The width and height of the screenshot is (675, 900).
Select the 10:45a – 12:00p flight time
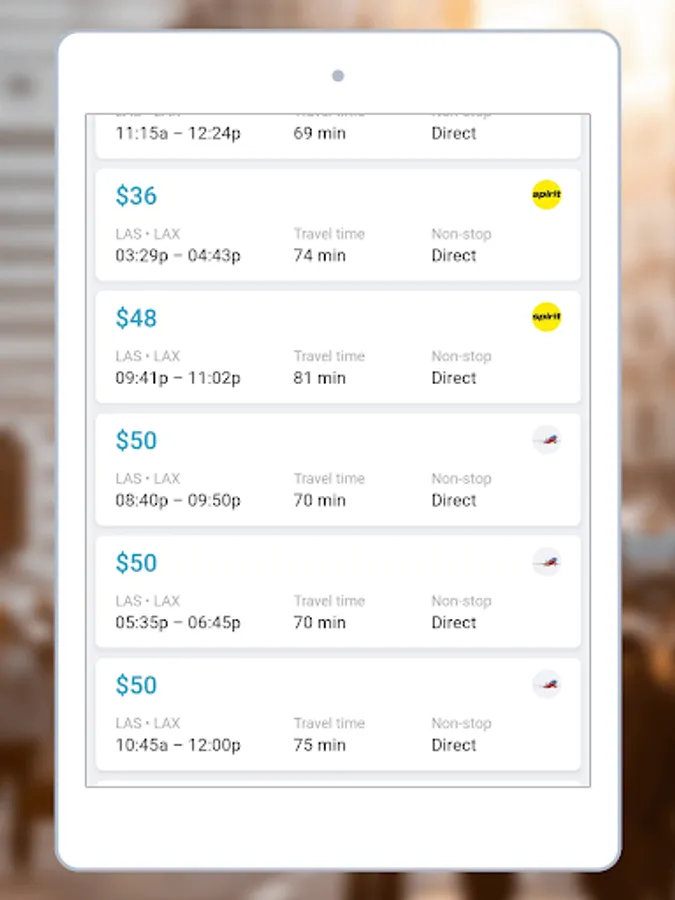[178, 745]
